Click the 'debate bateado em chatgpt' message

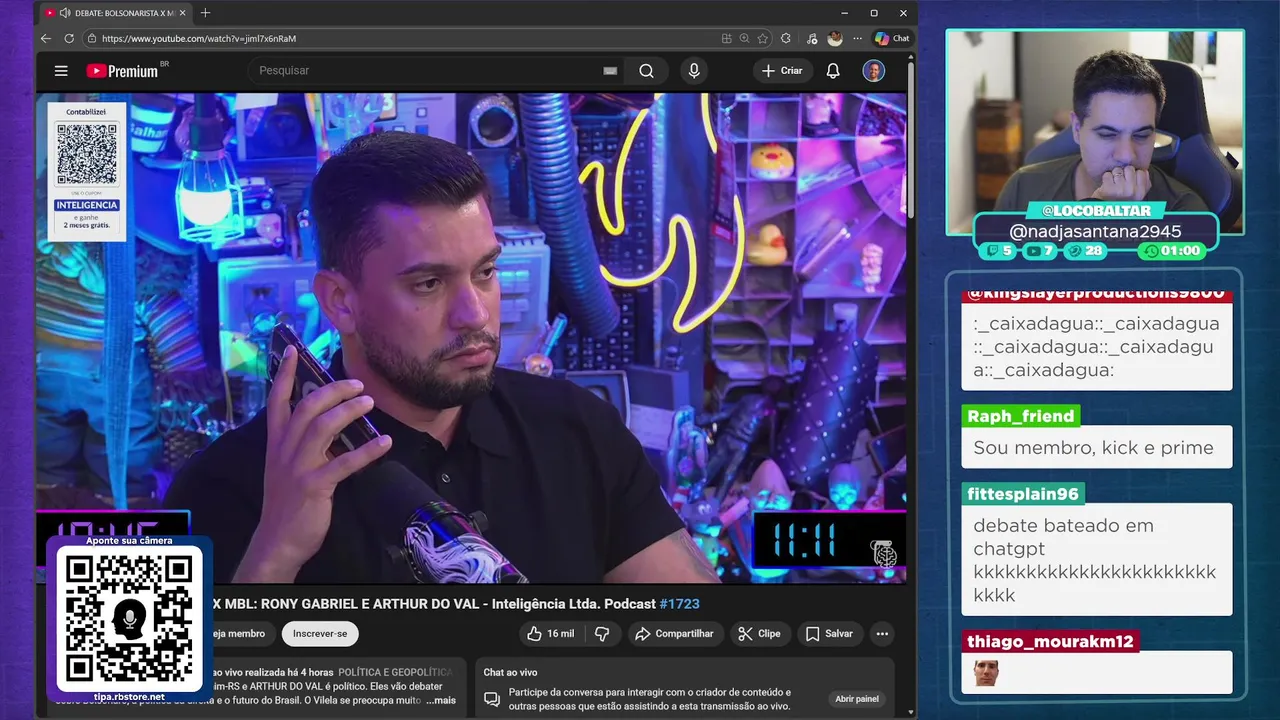tap(1095, 560)
